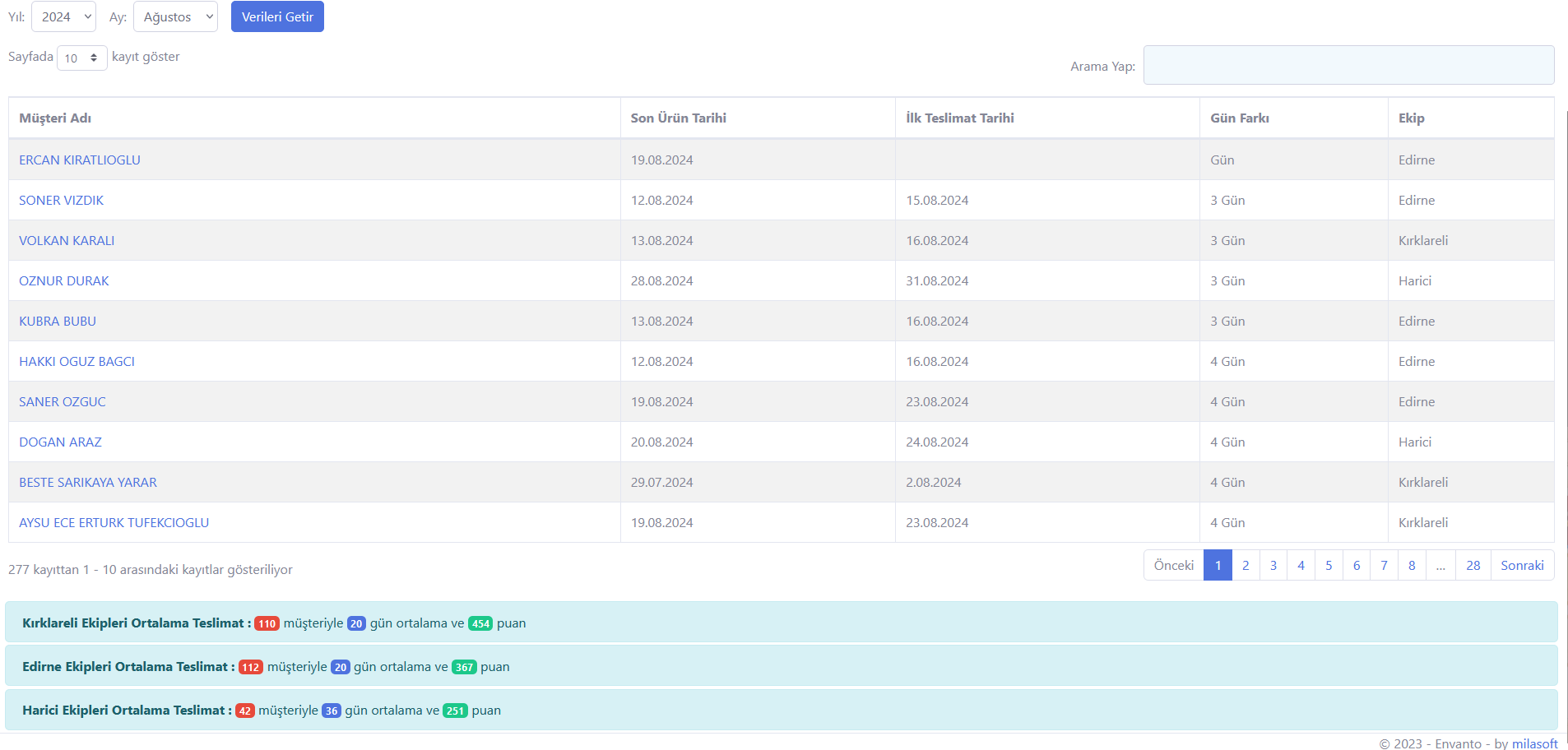Screen dimensions: 1568x750
Task: Sort by Son Ürün Tarihi column
Action: click(678, 118)
